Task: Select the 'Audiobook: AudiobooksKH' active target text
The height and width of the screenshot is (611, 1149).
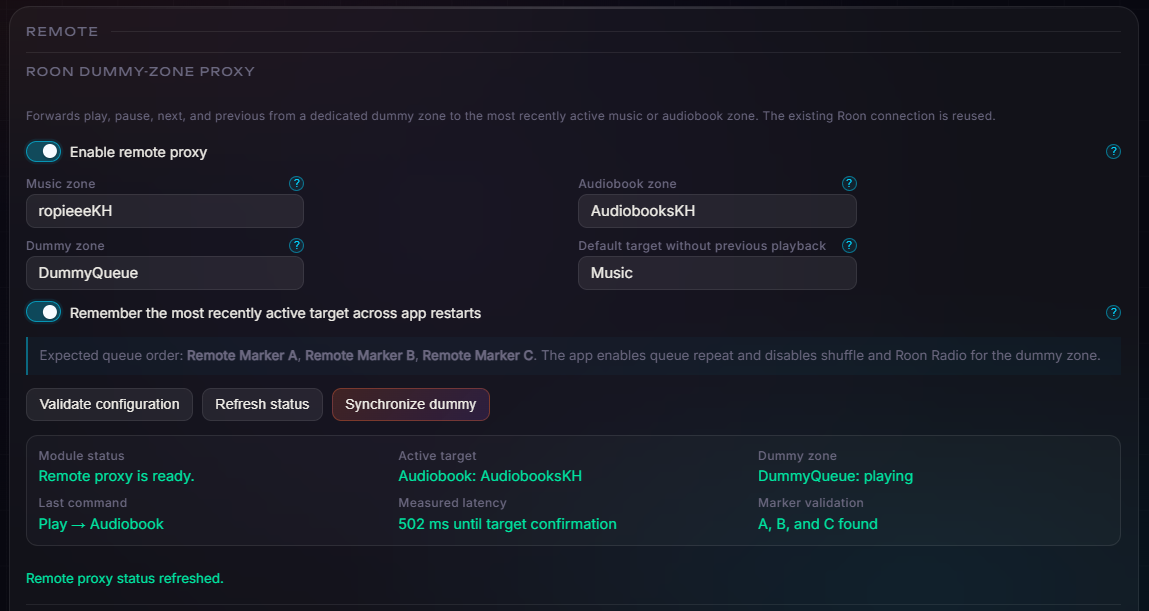Action: (490, 476)
